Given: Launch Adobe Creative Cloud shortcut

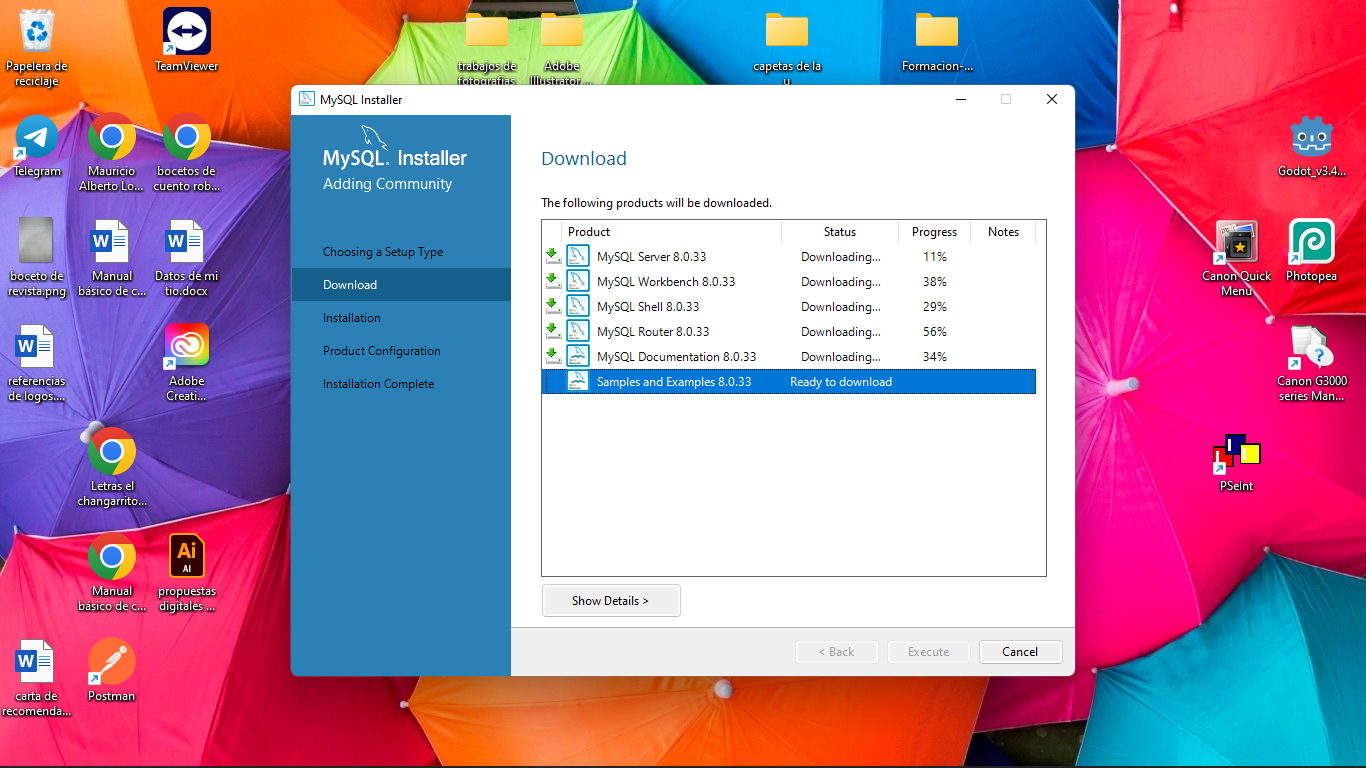Looking at the screenshot, I should 187,362.
